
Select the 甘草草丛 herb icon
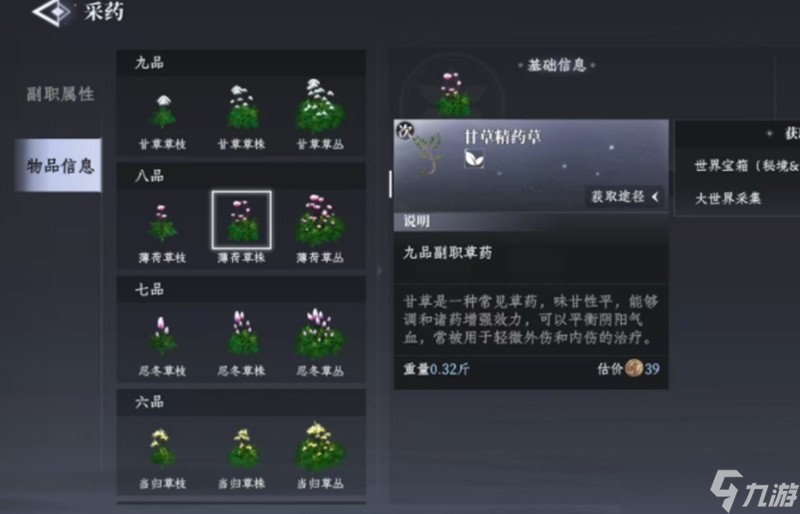pos(320,106)
